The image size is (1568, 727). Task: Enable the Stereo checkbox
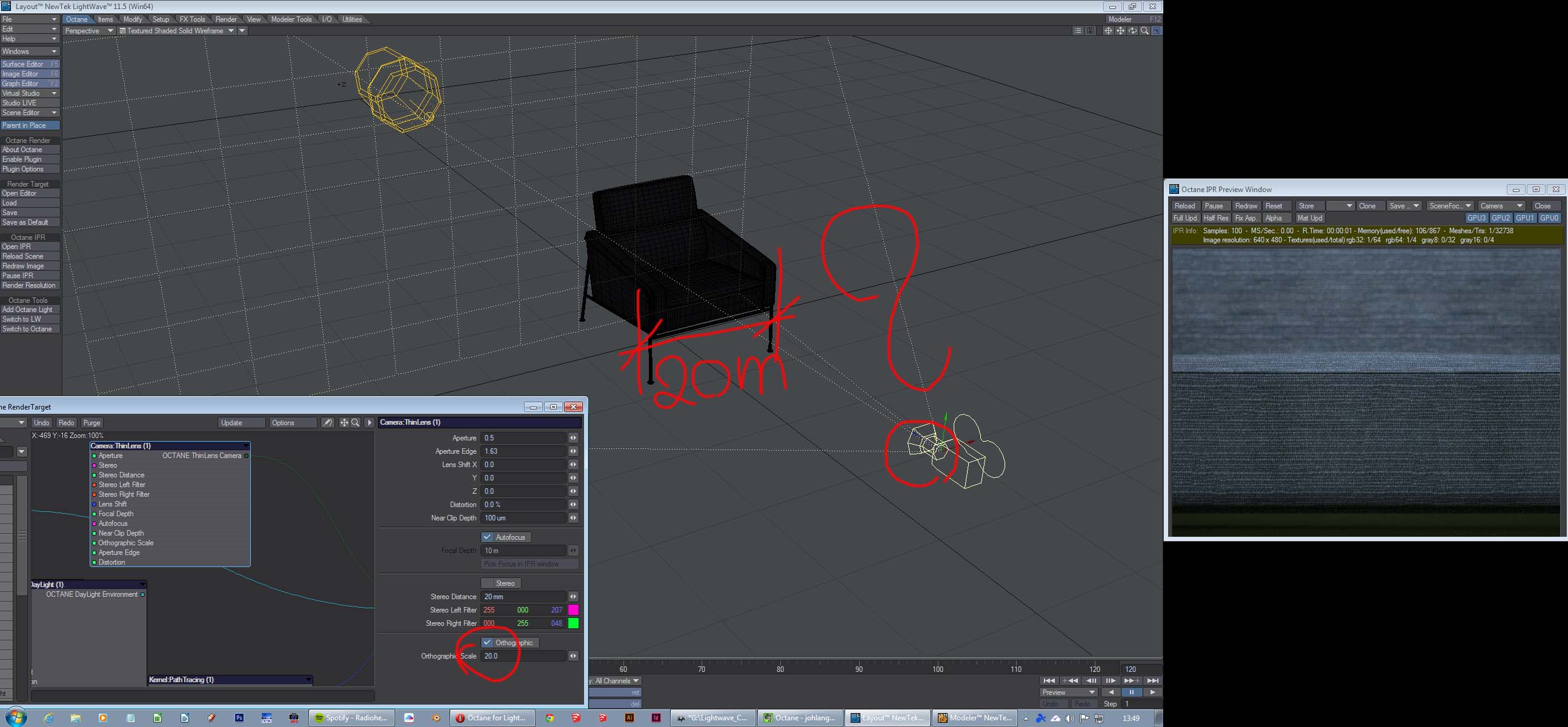(x=487, y=583)
